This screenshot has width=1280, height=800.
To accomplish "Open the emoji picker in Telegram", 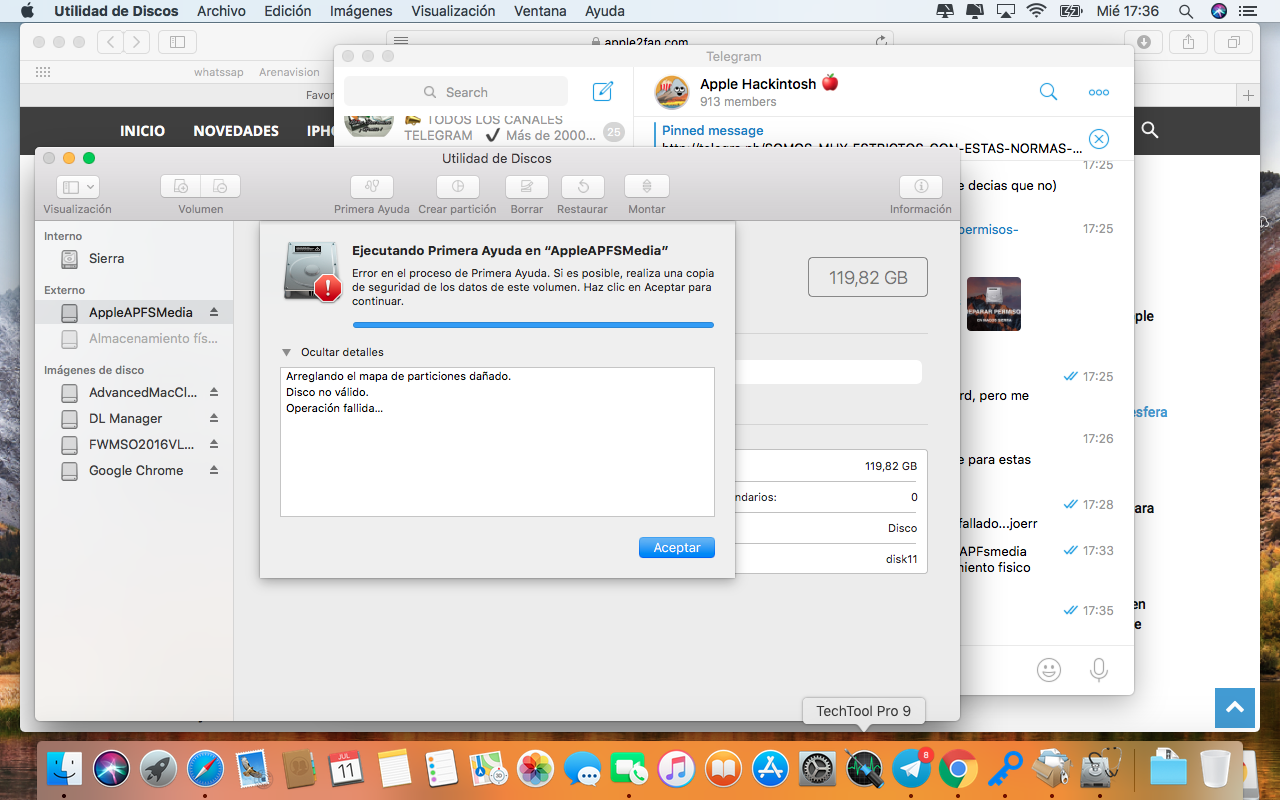I will click(x=1048, y=670).
